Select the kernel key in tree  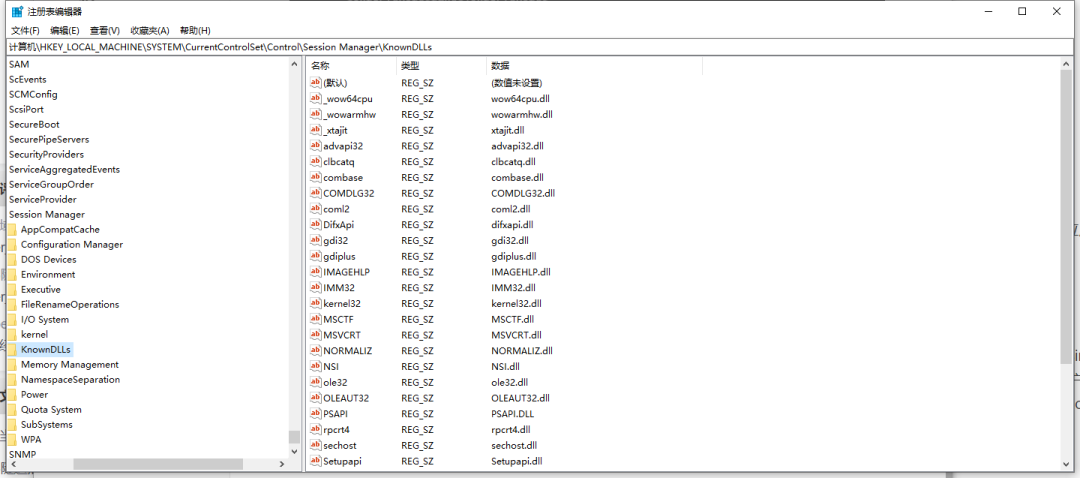(34, 334)
